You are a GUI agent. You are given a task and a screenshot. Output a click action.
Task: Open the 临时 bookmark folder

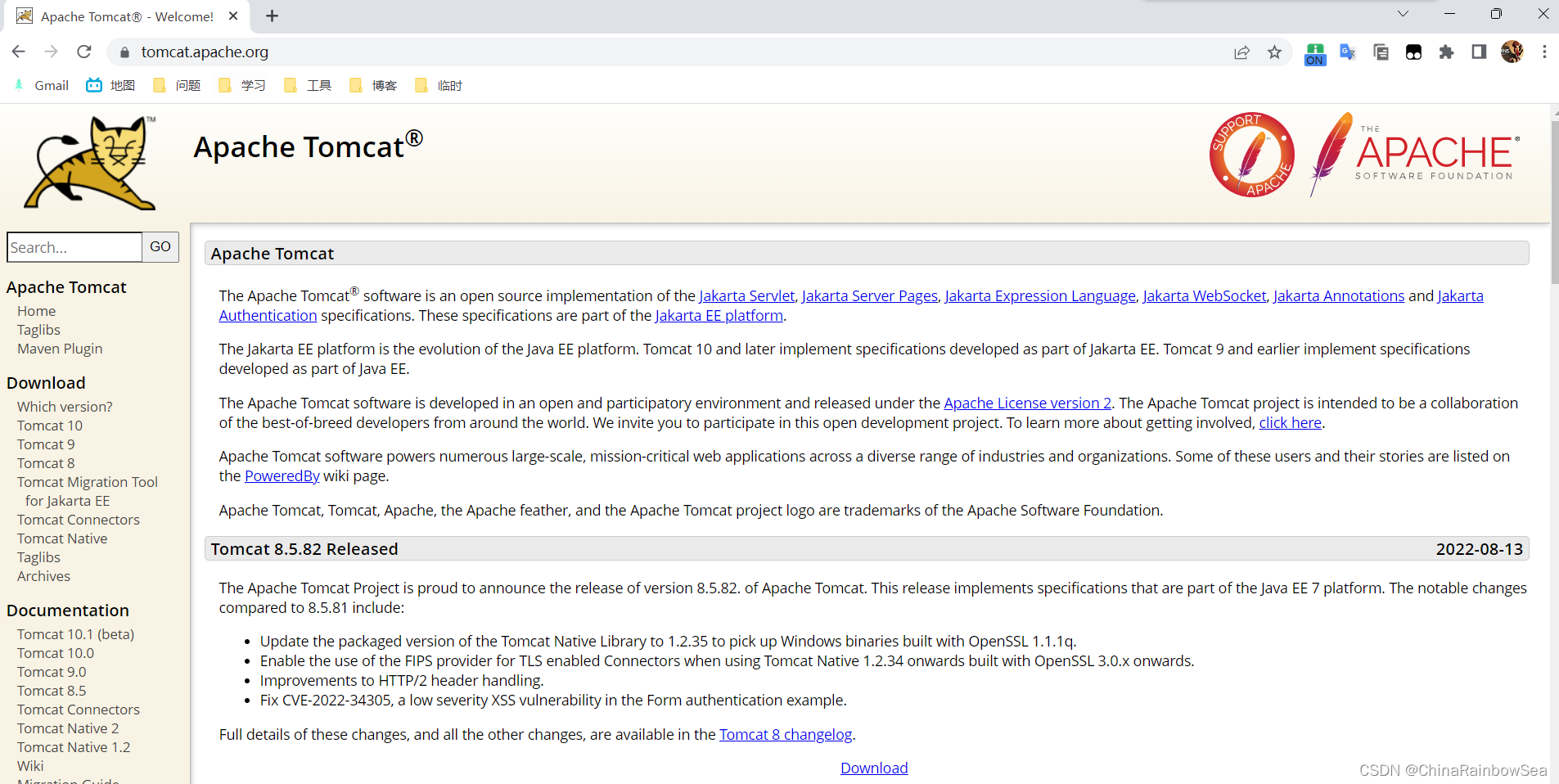pos(439,85)
